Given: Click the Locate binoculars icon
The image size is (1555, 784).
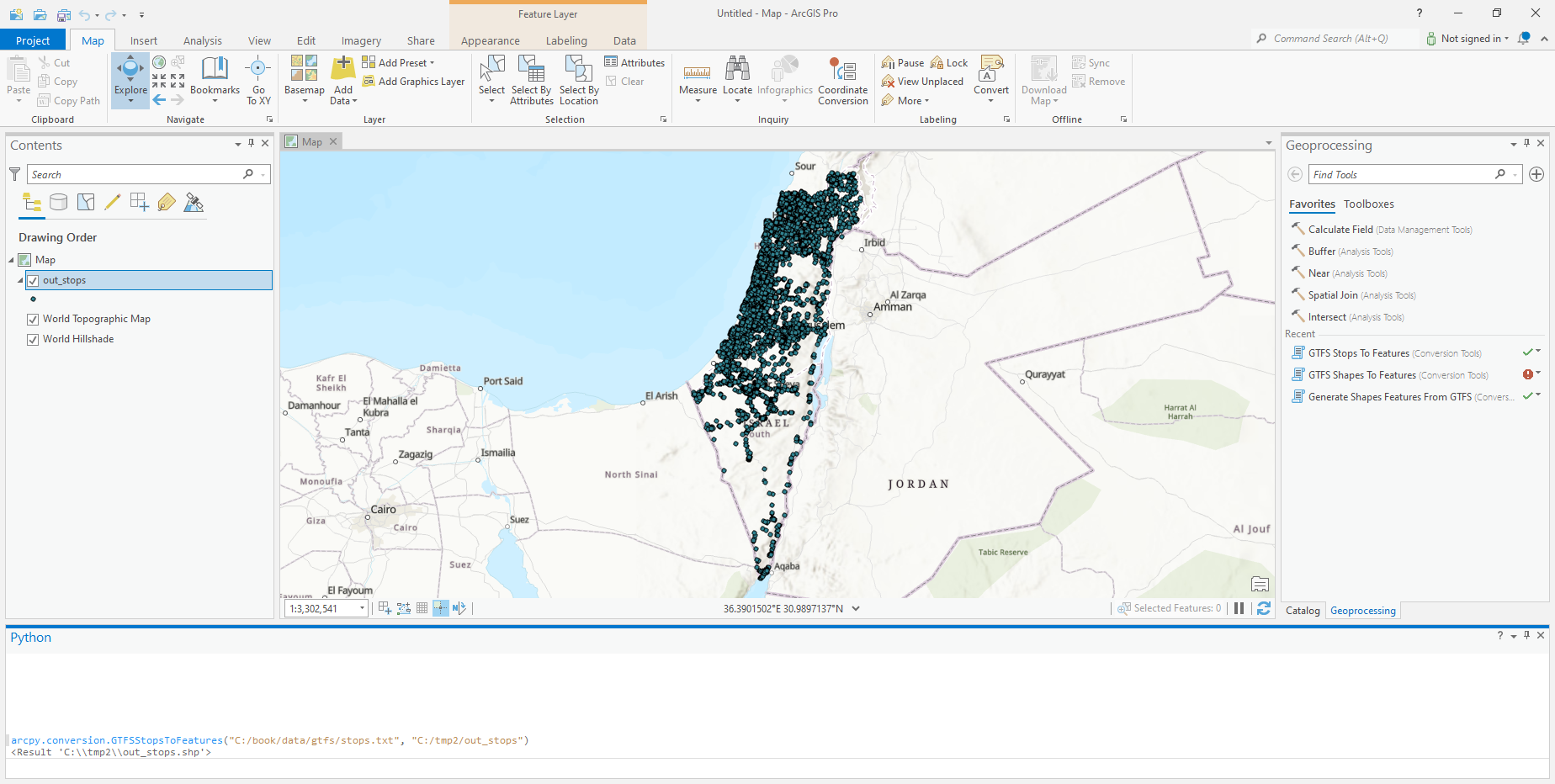Looking at the screenshot, I should pyautogui.click(x=737, y=69).
